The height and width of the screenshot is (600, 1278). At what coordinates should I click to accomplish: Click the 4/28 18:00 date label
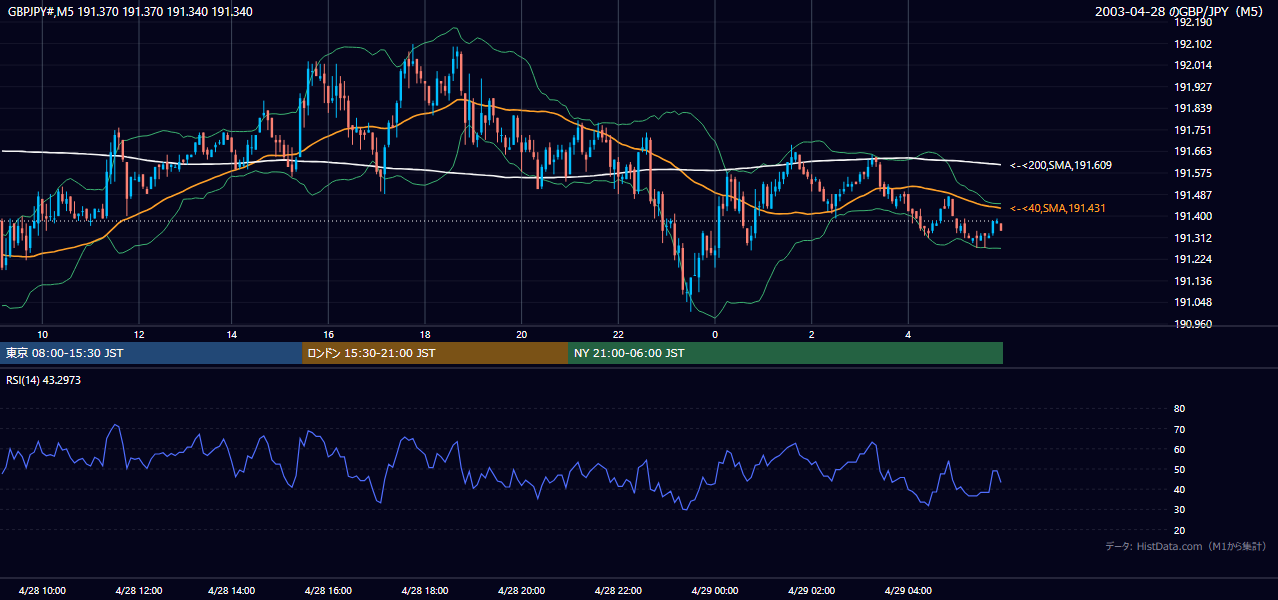click(x=425, y=591)
